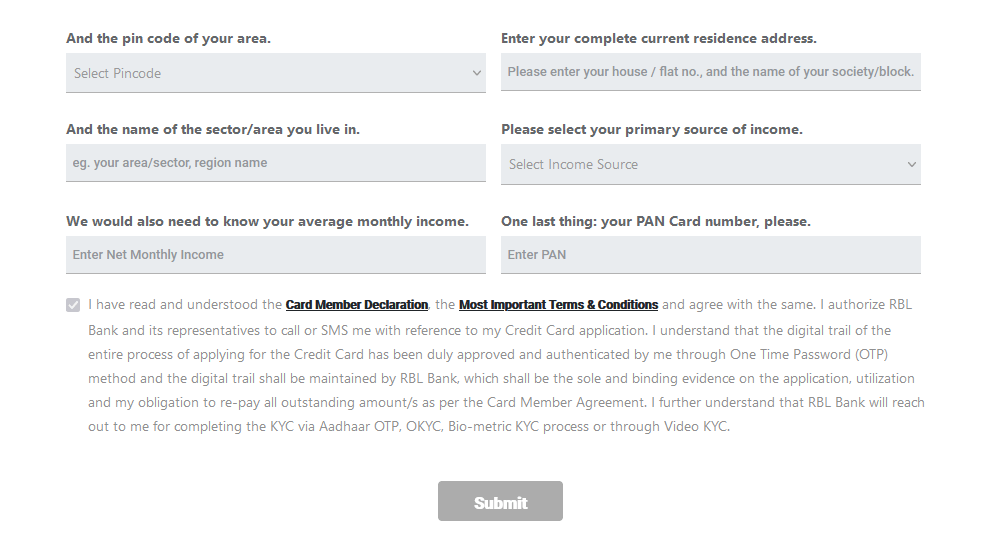Click the "primary source of income" label
This screenshot has width=1006, height=558.
(x=652, y=130)
